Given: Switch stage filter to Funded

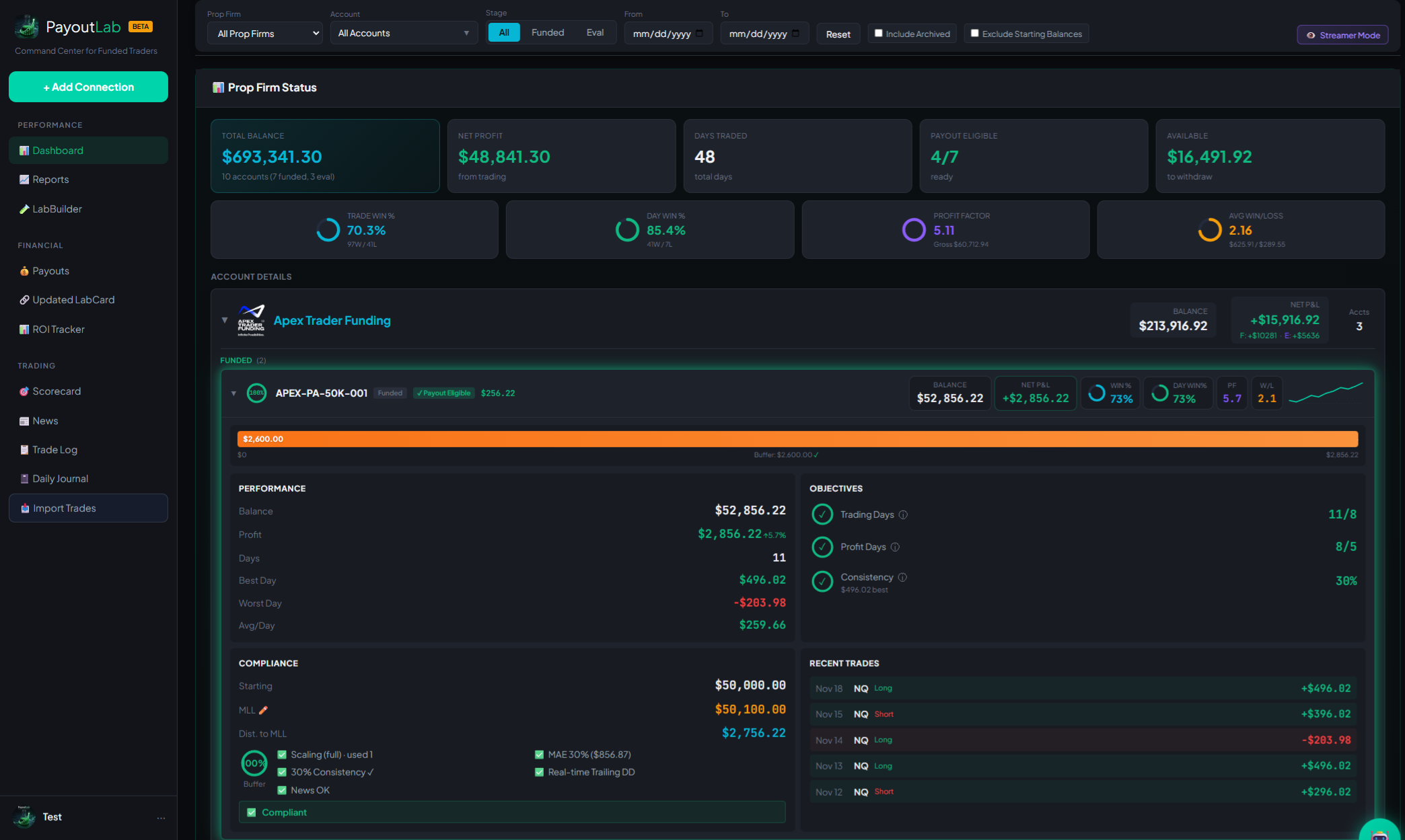Looking at the screenshot, I should tap(547, 32).
